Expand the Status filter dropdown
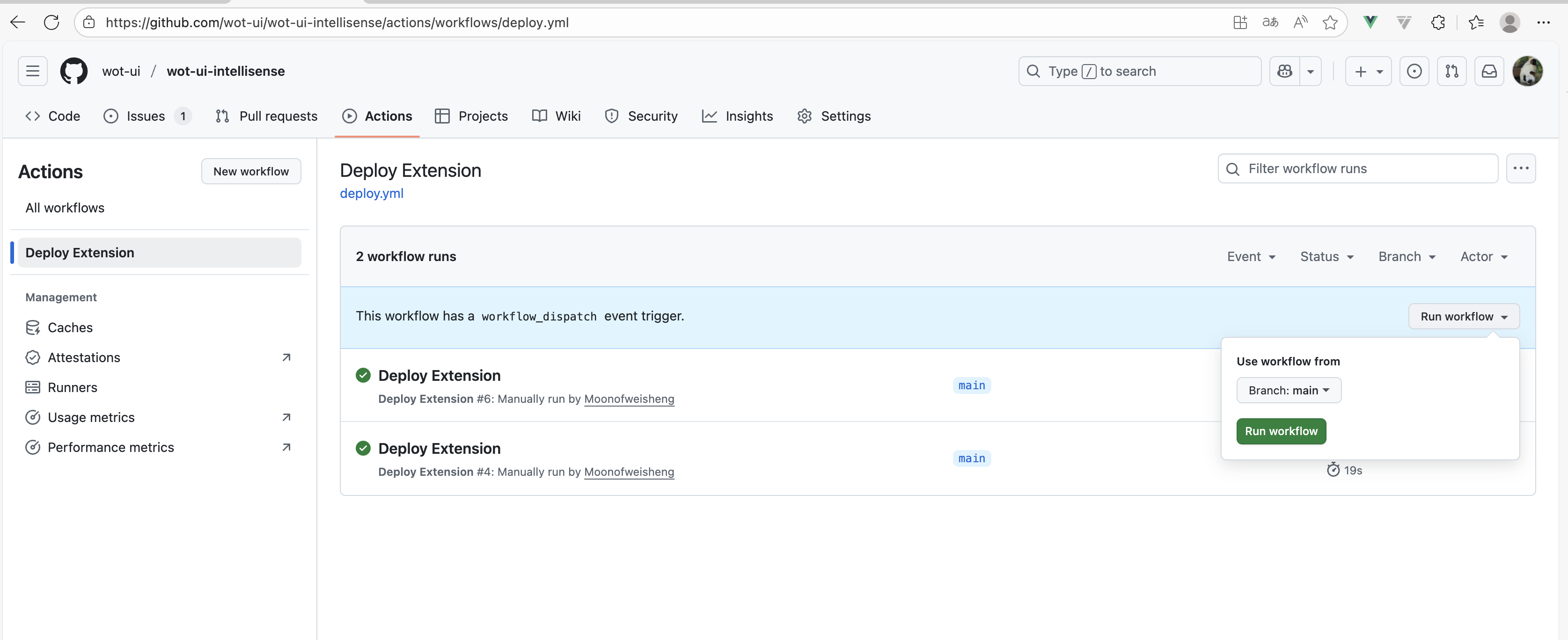 coord(1326,257)
